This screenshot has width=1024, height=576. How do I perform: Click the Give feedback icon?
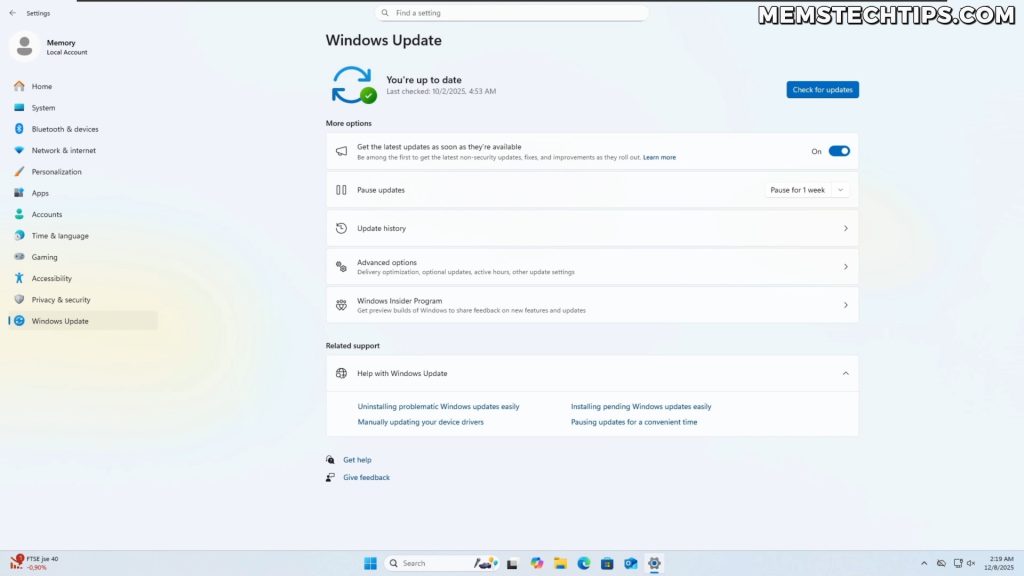coord(330,477)
